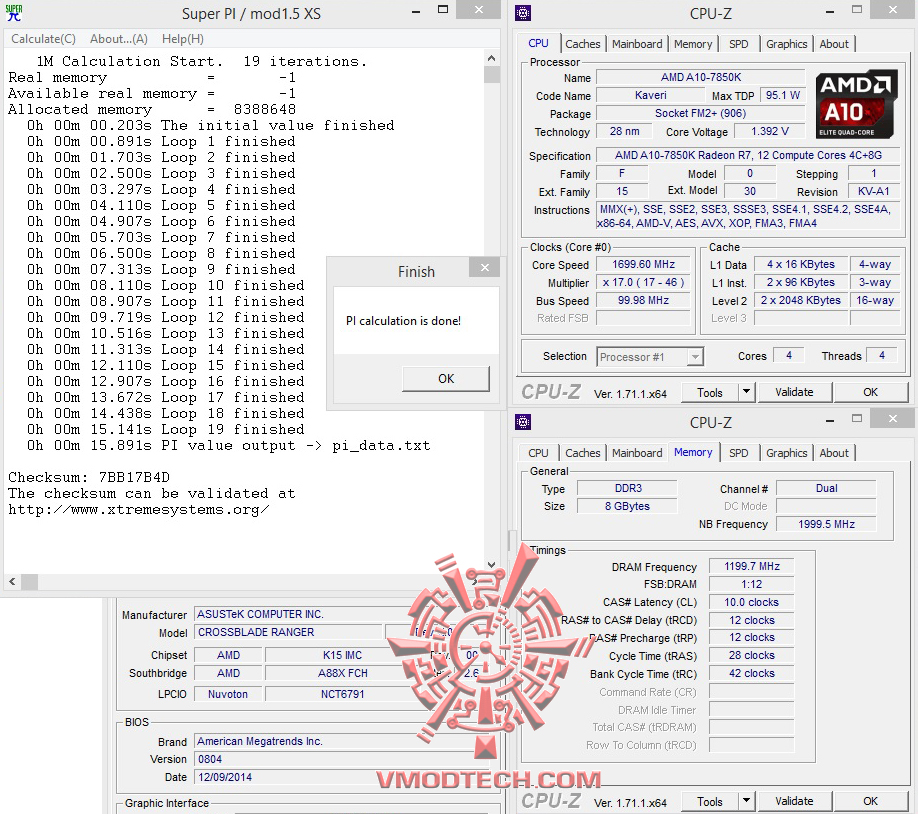The image size is (918, 814).
Task: Click scroll up arrow in Super PI output
Action: [x=491, y=58]
